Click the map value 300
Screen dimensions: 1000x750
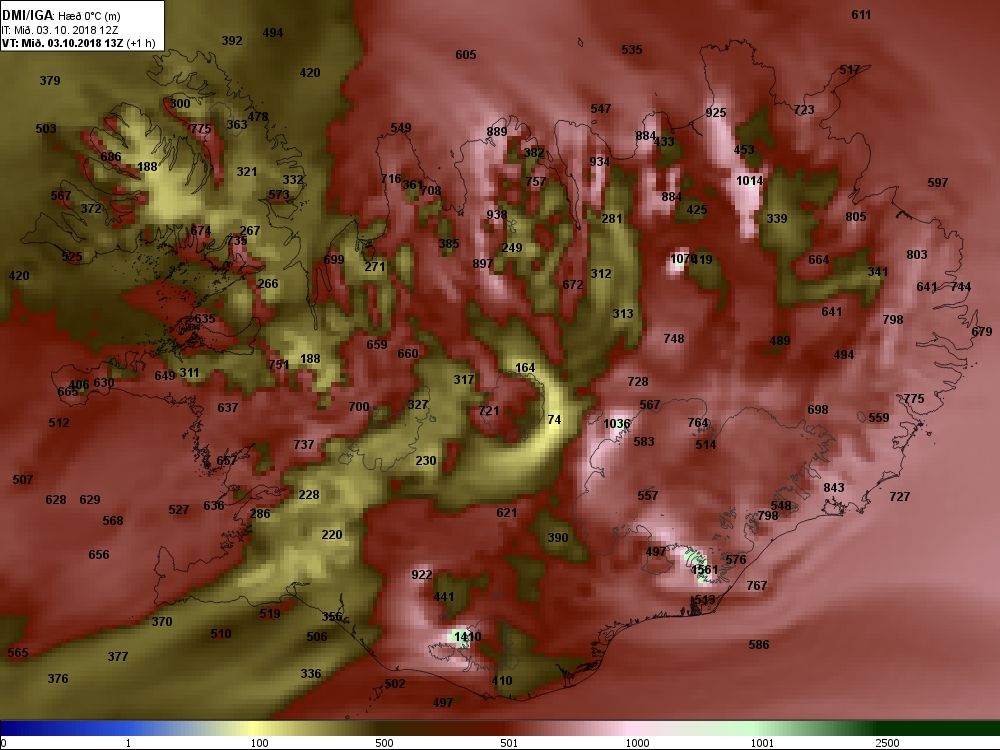180,103
